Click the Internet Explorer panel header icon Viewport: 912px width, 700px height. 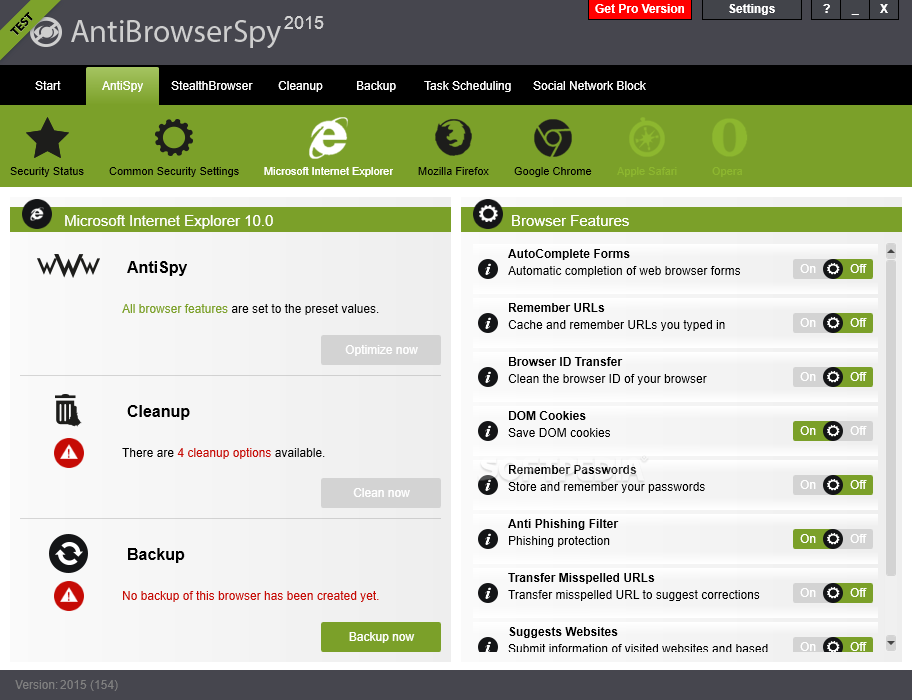[x=37, y=214]
